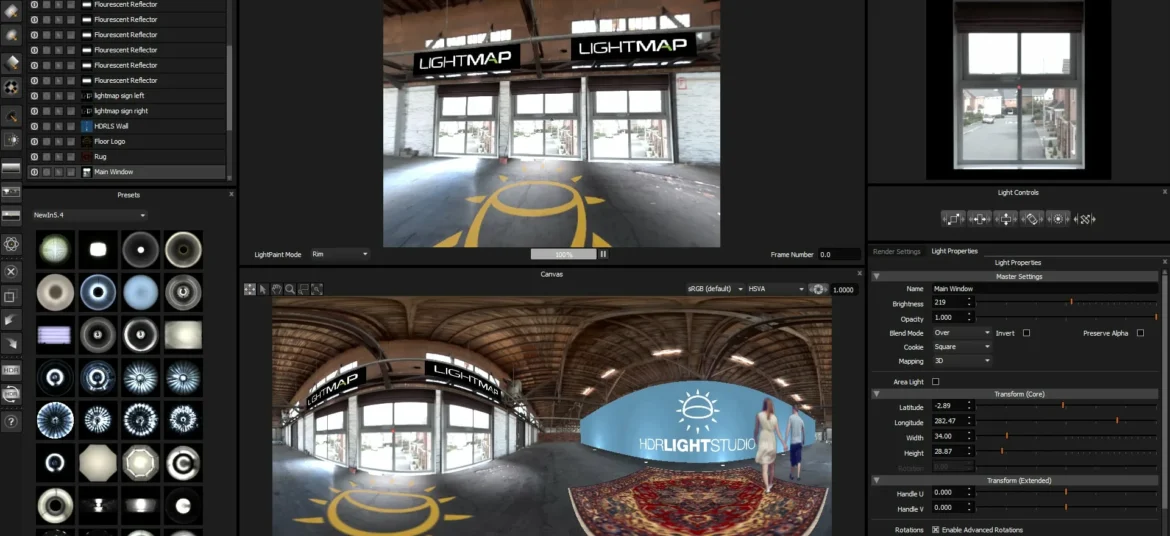The height and width of the screenshot is (536, 1170).
Task: Enable the Preserve Alpha checkbox
Action: click(x=1140, y=333)
